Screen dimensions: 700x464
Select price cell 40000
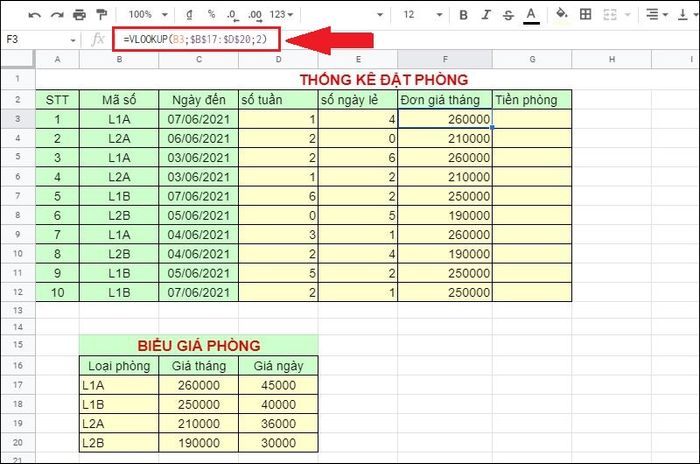[x=278, y=404]
